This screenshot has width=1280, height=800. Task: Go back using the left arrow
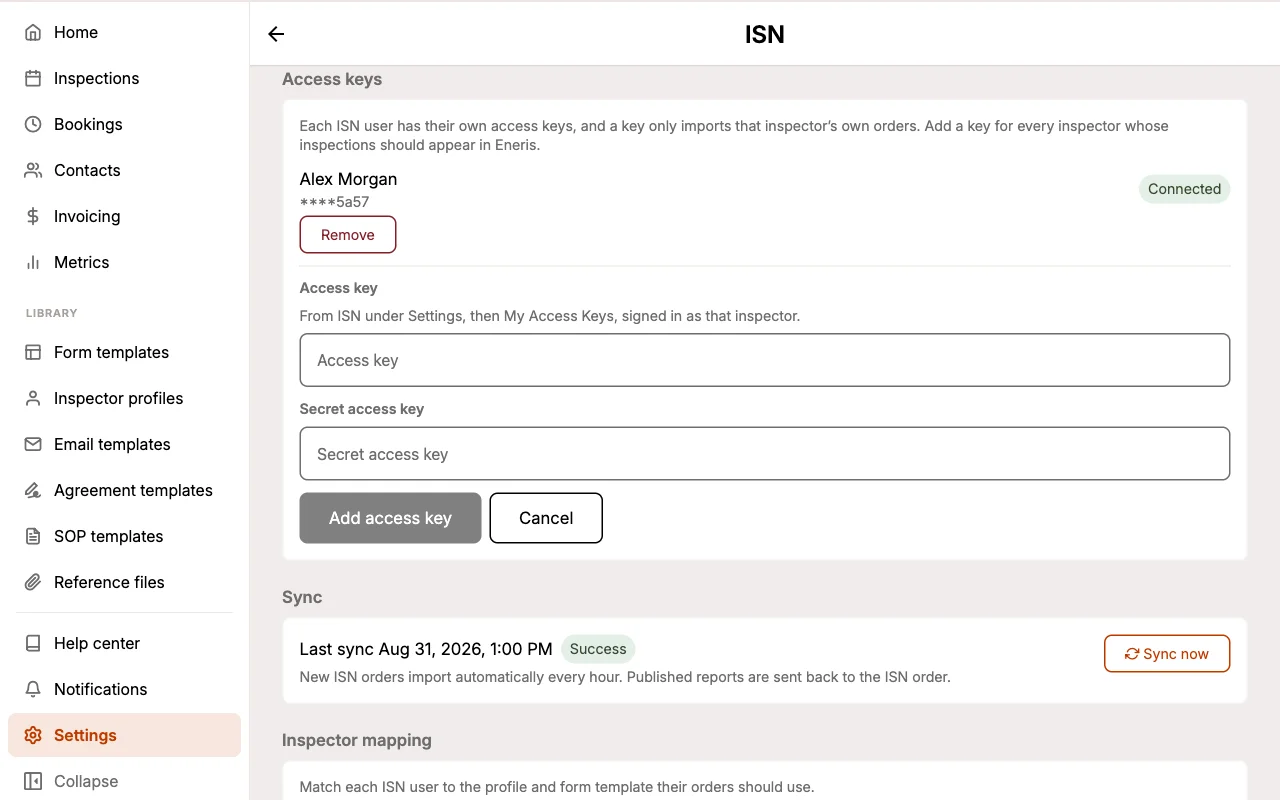pos(276,34)
